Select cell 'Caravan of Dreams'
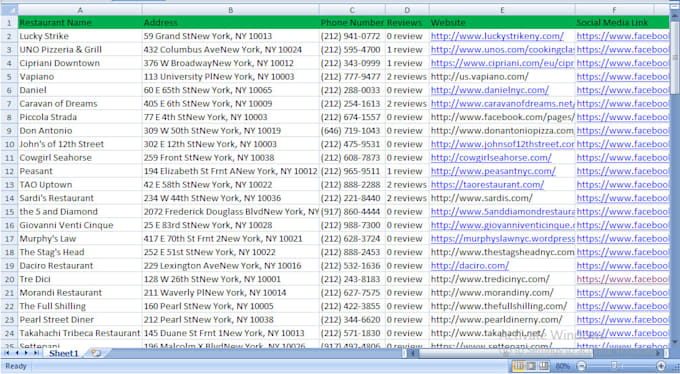This screenshot has width=680, height=374. click(80, 104)
